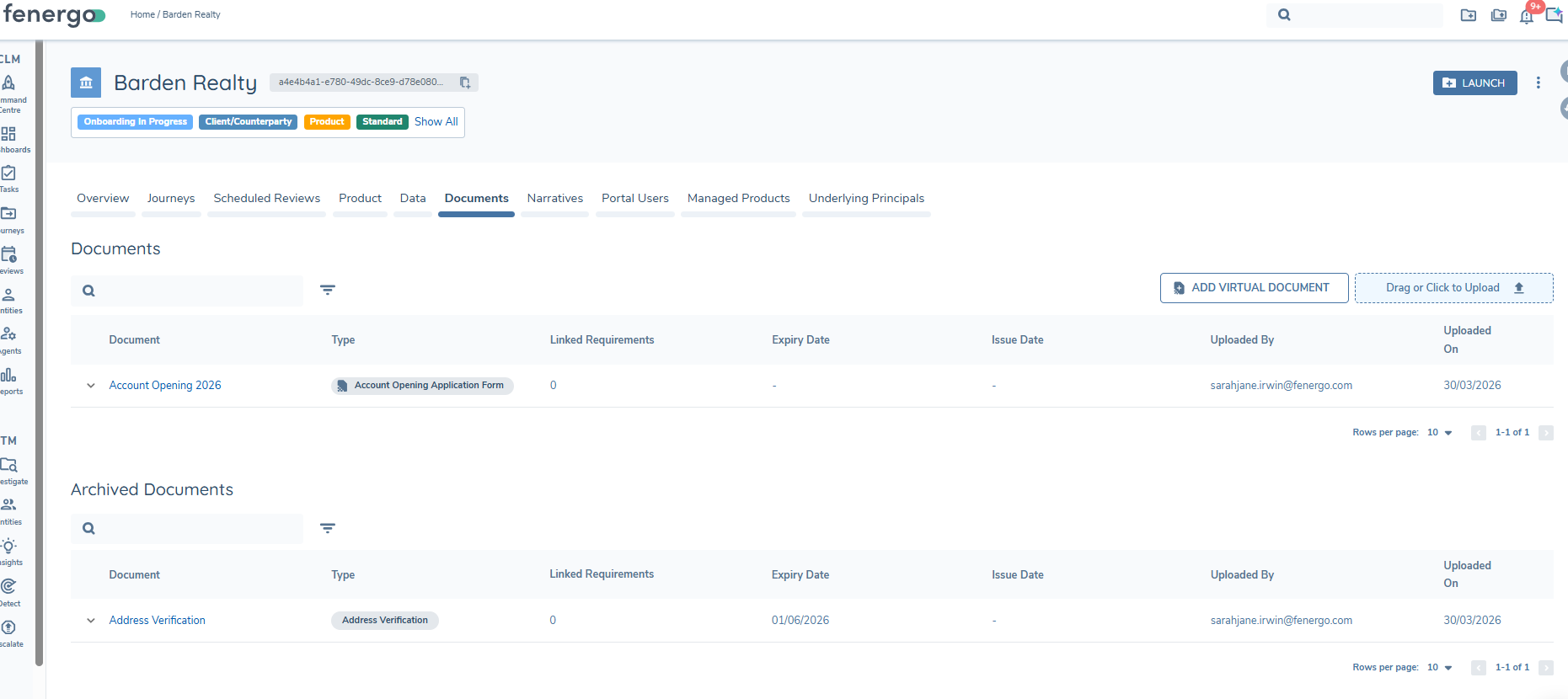Open the Scheduled Reviews tab
This screenshot has height=699, width=1568.
pyautogui.click(x=267, y=199)
